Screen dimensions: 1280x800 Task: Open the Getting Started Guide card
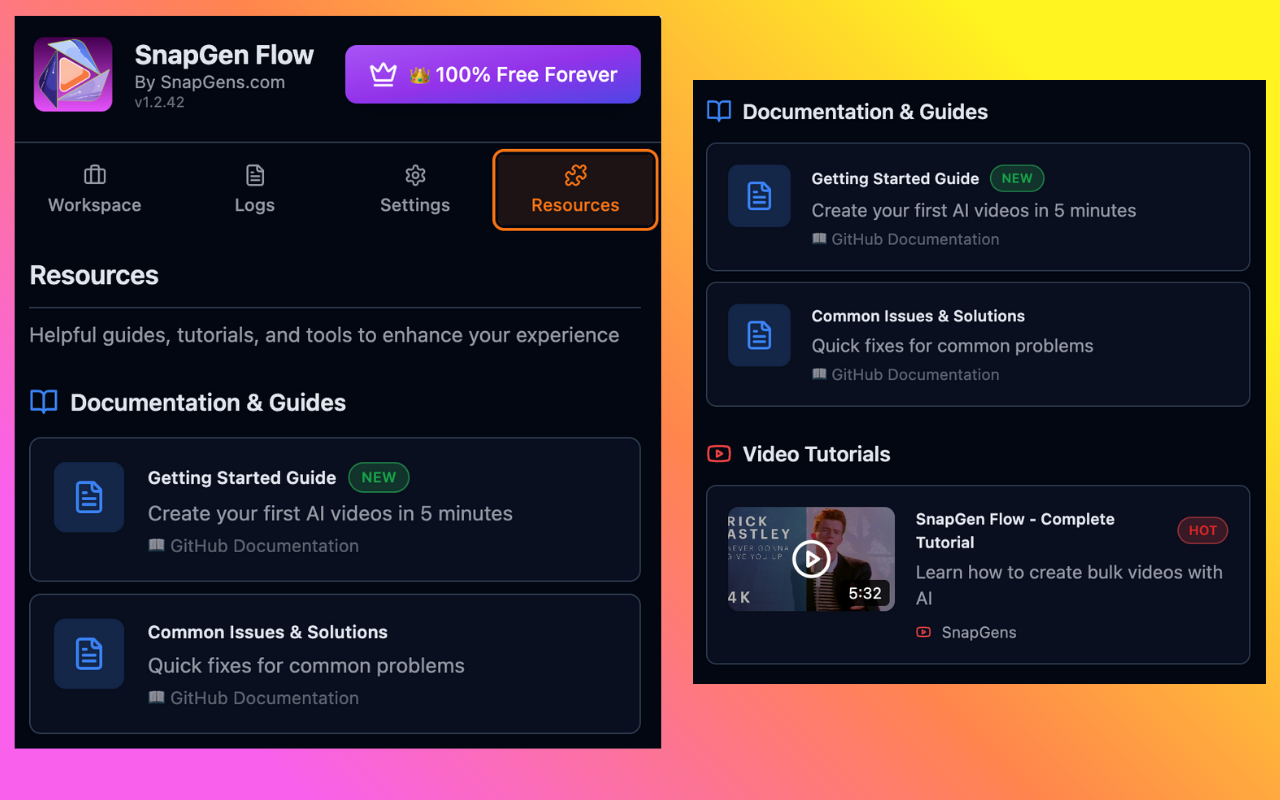(x=334, y=510)
